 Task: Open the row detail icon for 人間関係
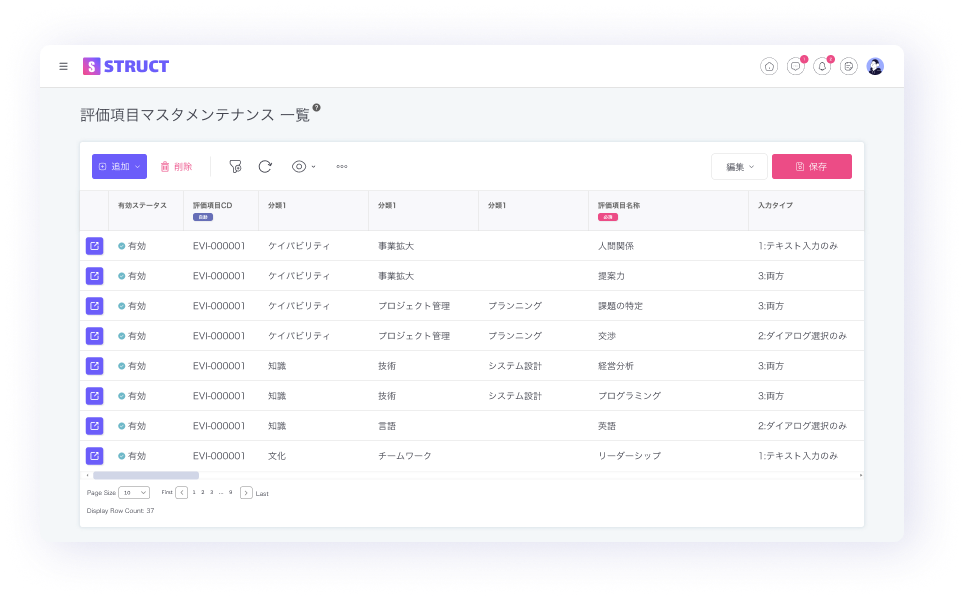click(94, 246)
